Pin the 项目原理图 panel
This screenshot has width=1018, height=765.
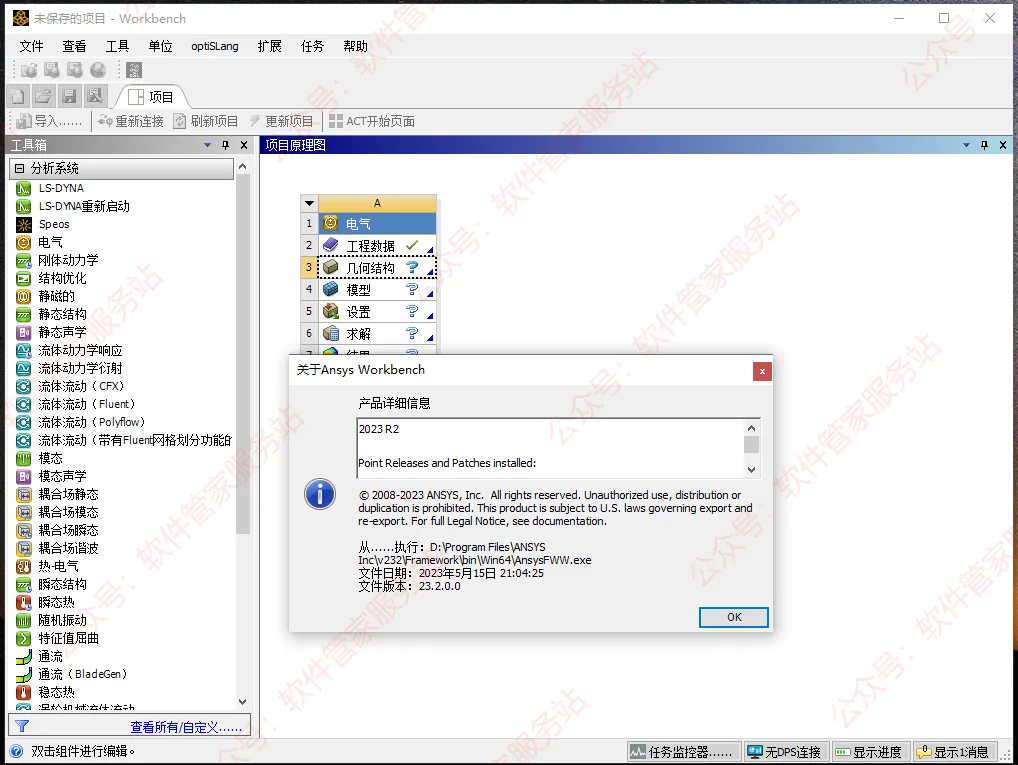coord(984,145)
